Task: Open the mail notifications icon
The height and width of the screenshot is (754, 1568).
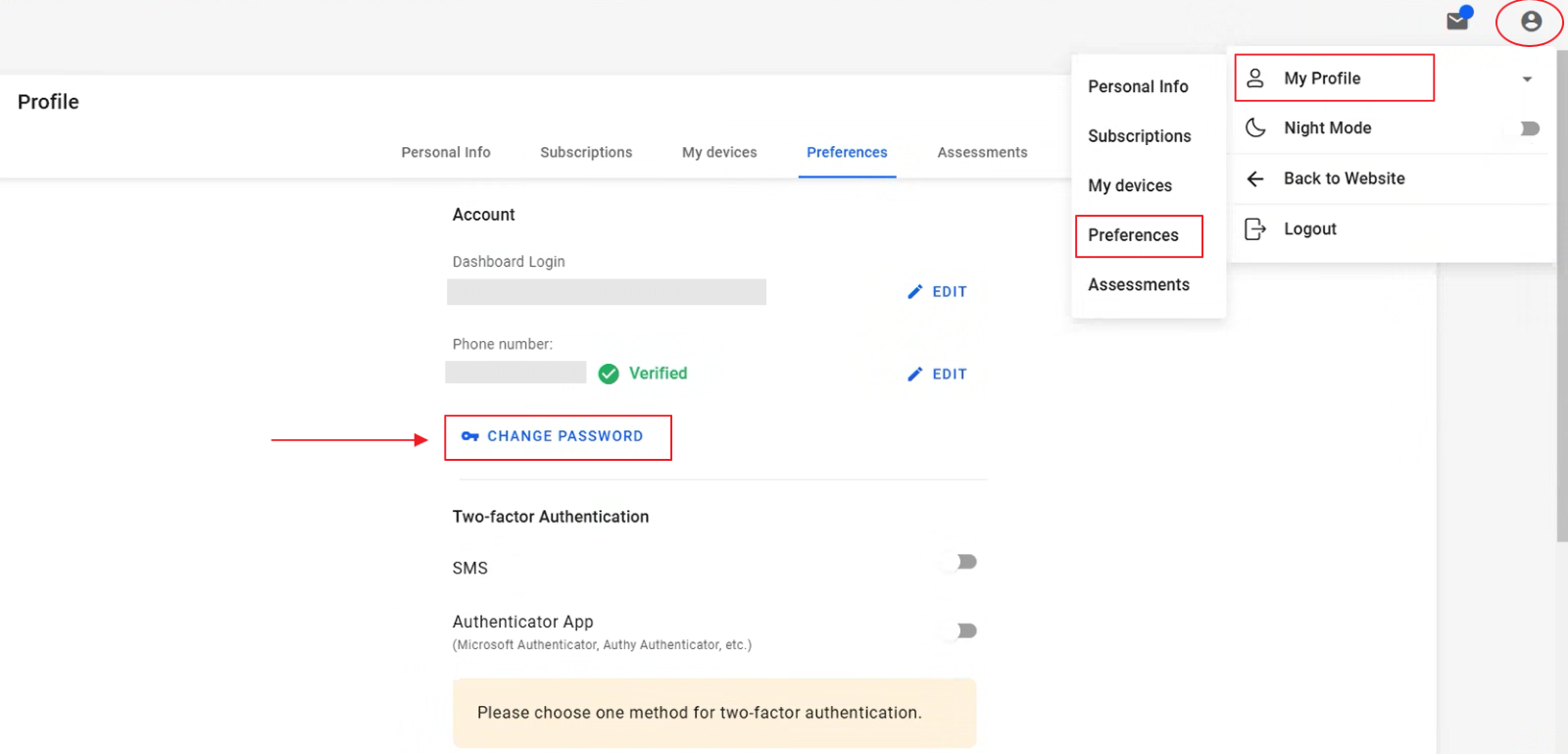Action: click(x=1457, y=21)
